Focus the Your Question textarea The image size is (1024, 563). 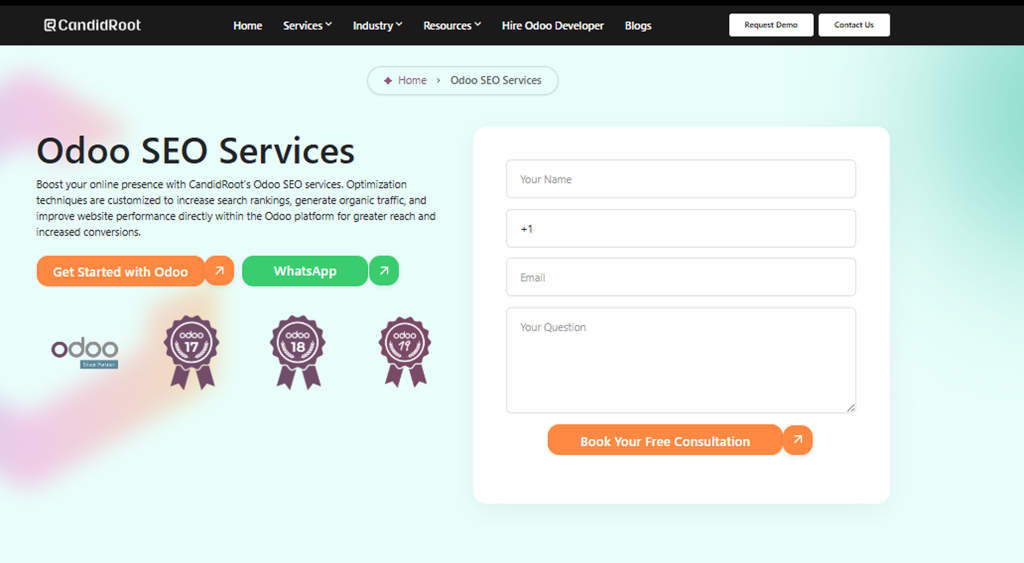pyautogui.click(x=680, y=361)
